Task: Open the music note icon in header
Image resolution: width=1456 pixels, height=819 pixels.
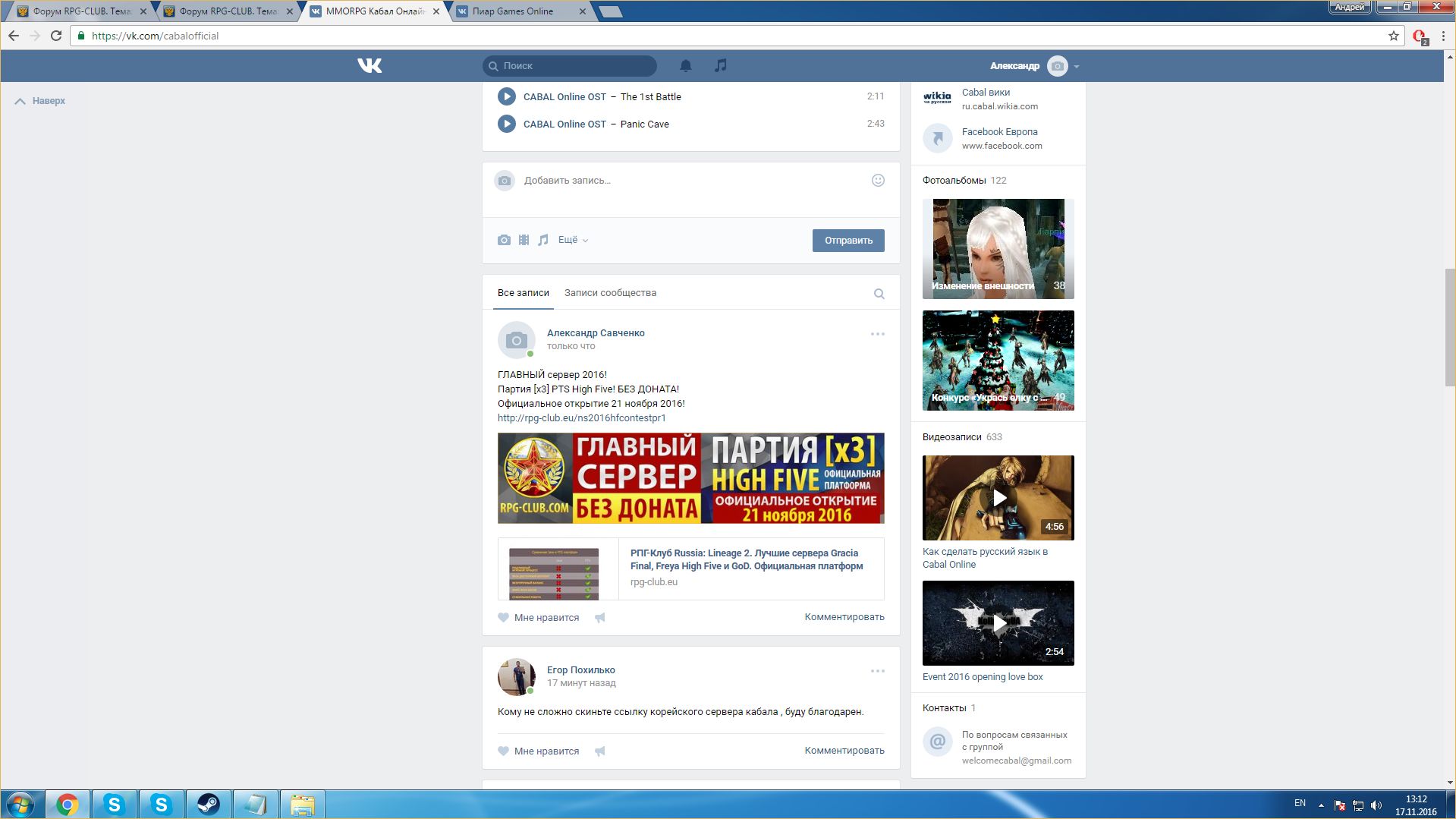Action: click(x=720, y=66)
